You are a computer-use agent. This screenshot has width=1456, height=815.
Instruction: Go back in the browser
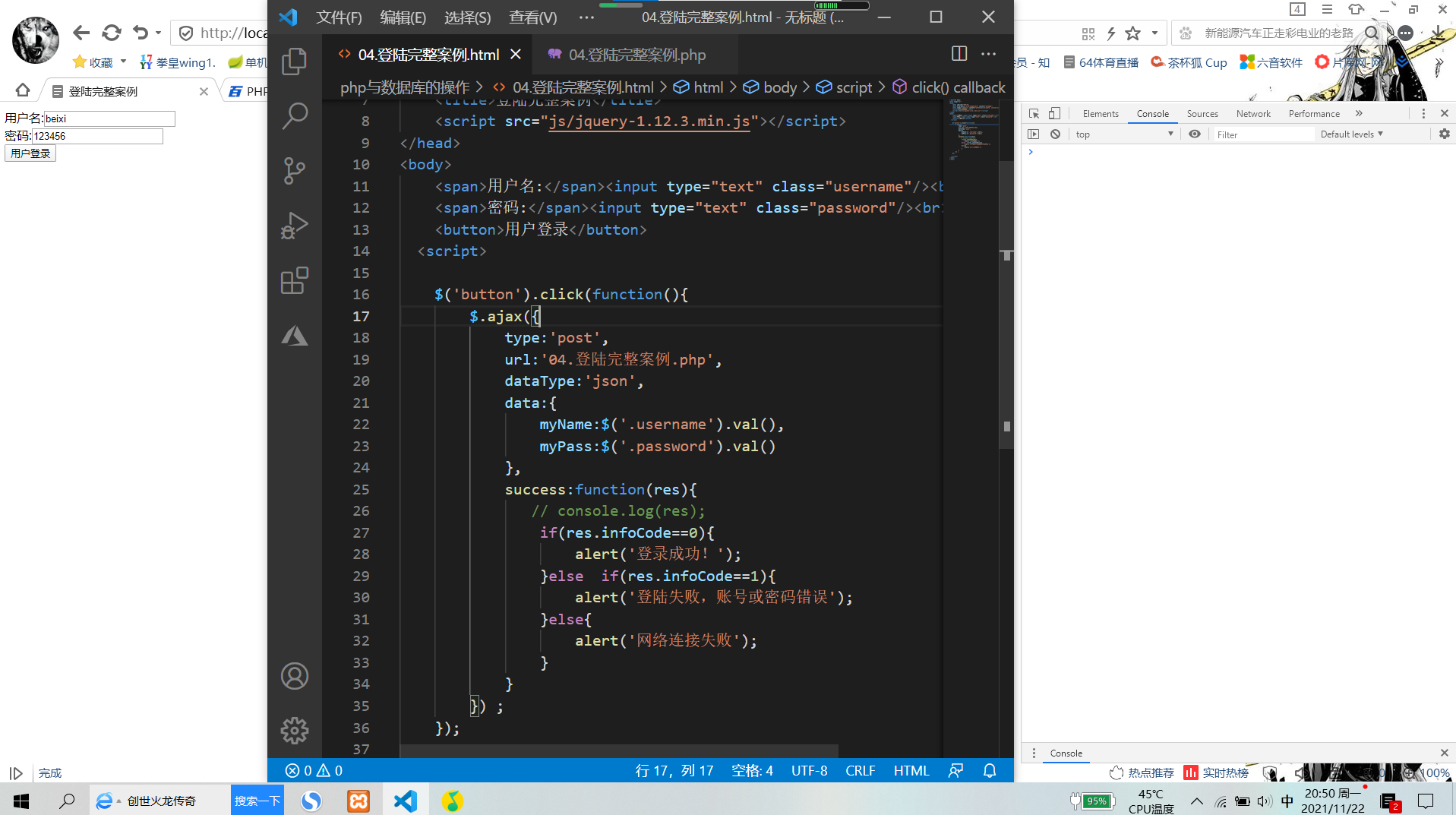coord(81,33)
